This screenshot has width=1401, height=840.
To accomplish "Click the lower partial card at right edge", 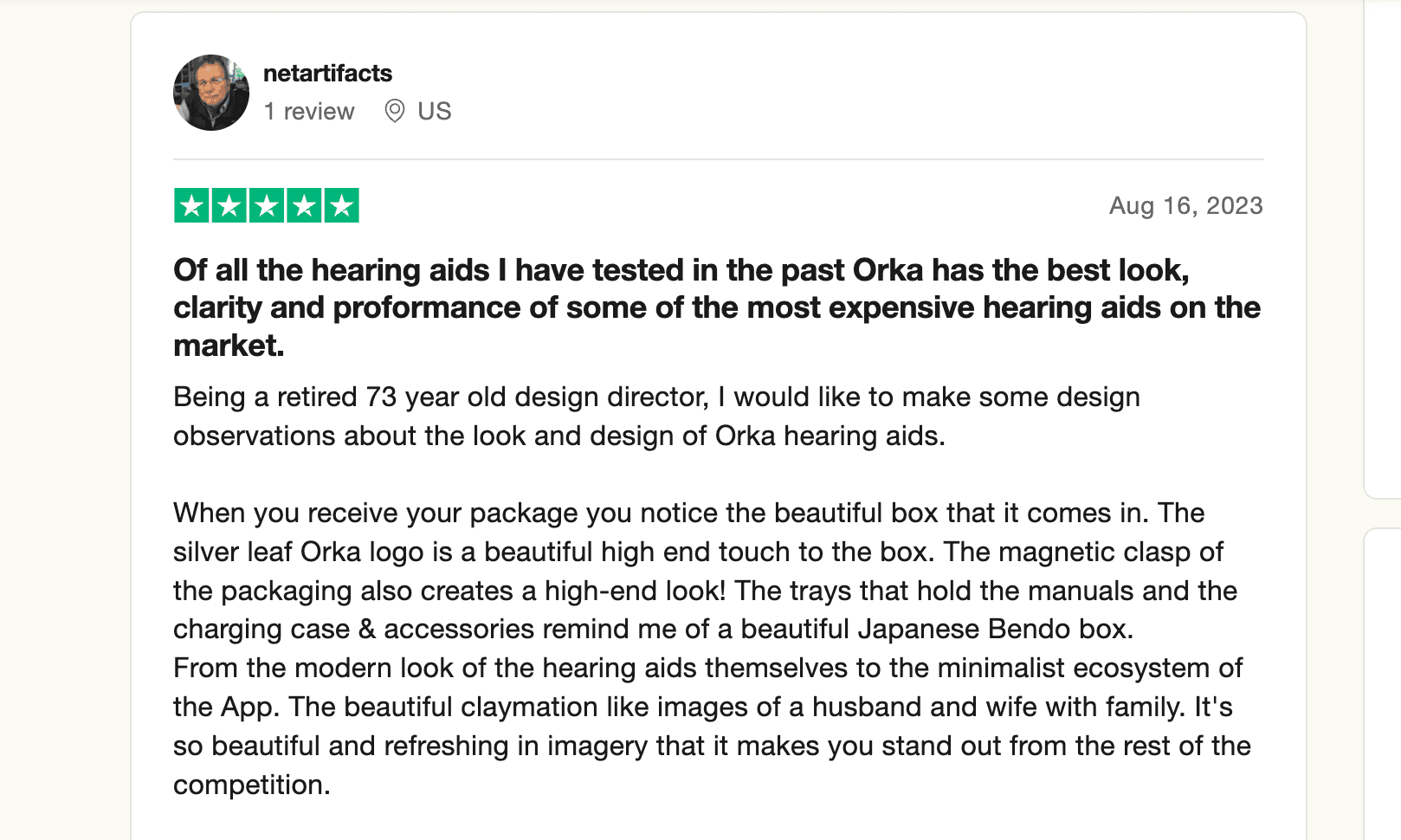I will [1382, 684].
